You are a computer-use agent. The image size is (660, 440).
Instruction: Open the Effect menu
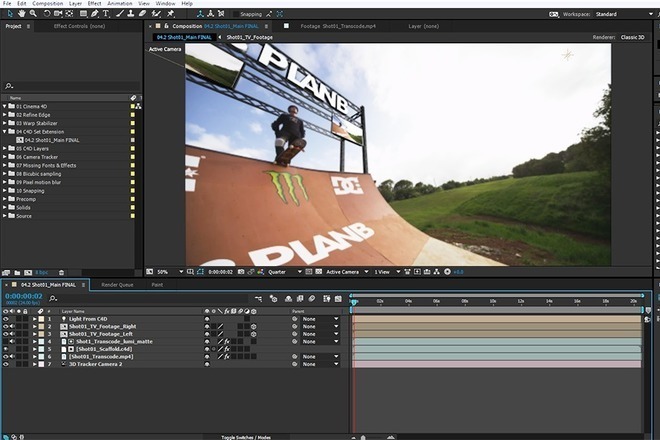[94, 3]
